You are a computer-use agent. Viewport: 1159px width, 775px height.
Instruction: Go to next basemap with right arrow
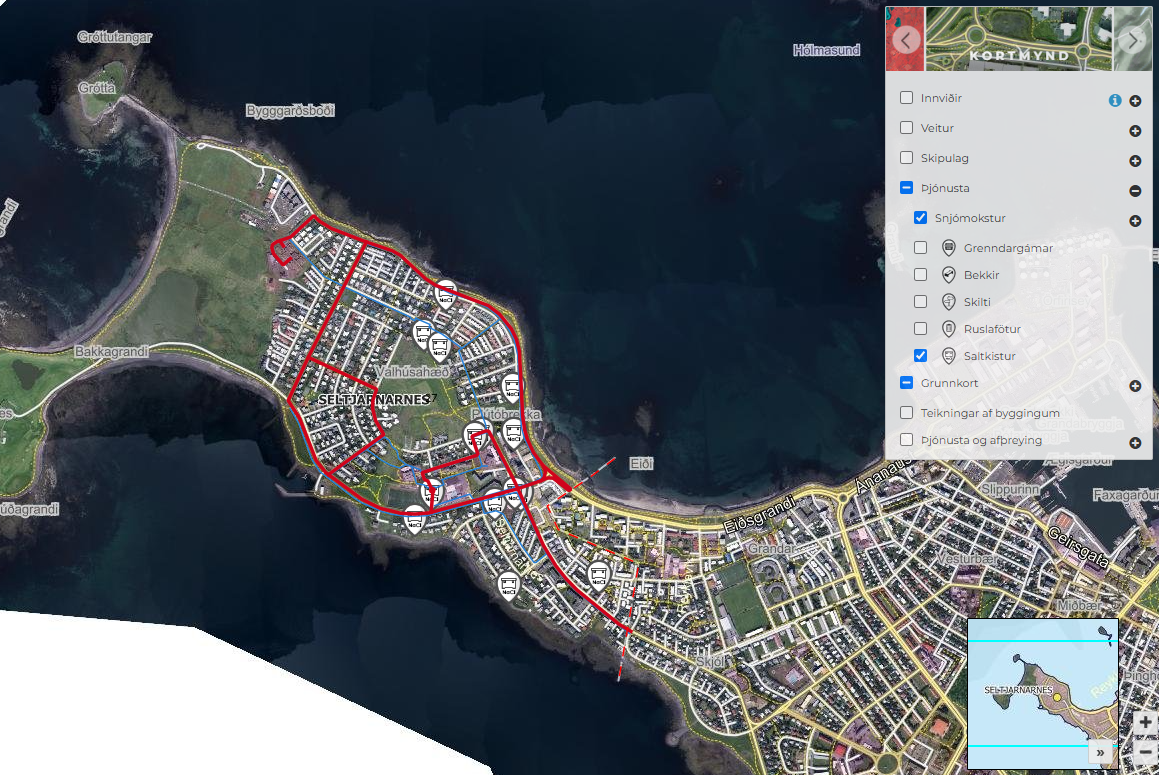click(1132, 40)
